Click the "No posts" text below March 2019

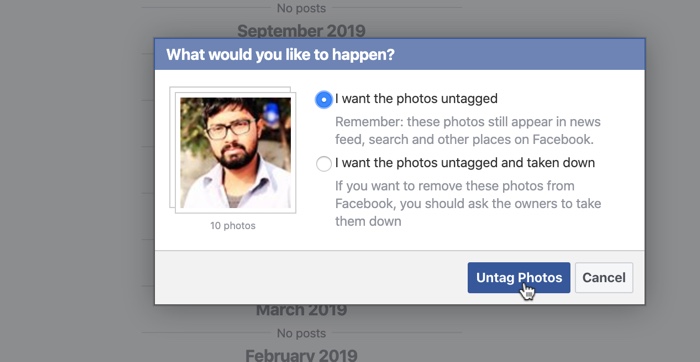tap(301, 333)
